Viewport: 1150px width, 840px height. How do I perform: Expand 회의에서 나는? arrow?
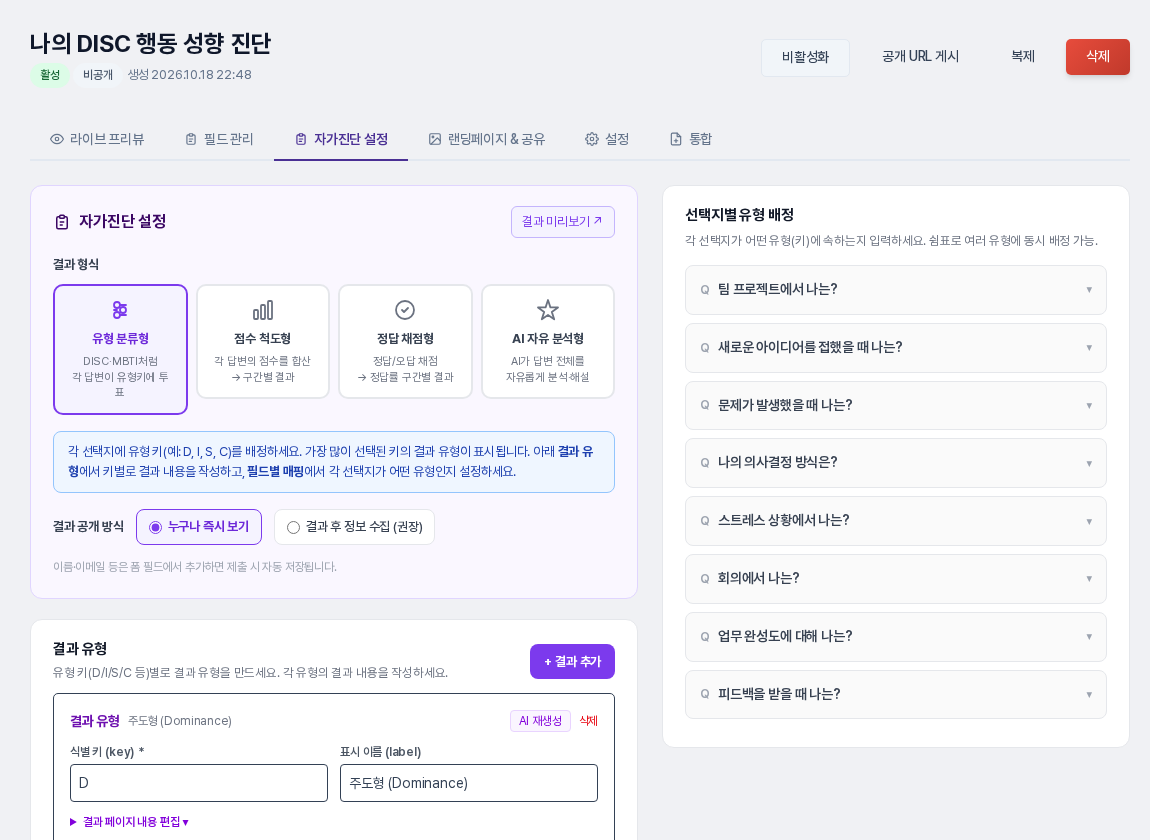coord(1089,579)
